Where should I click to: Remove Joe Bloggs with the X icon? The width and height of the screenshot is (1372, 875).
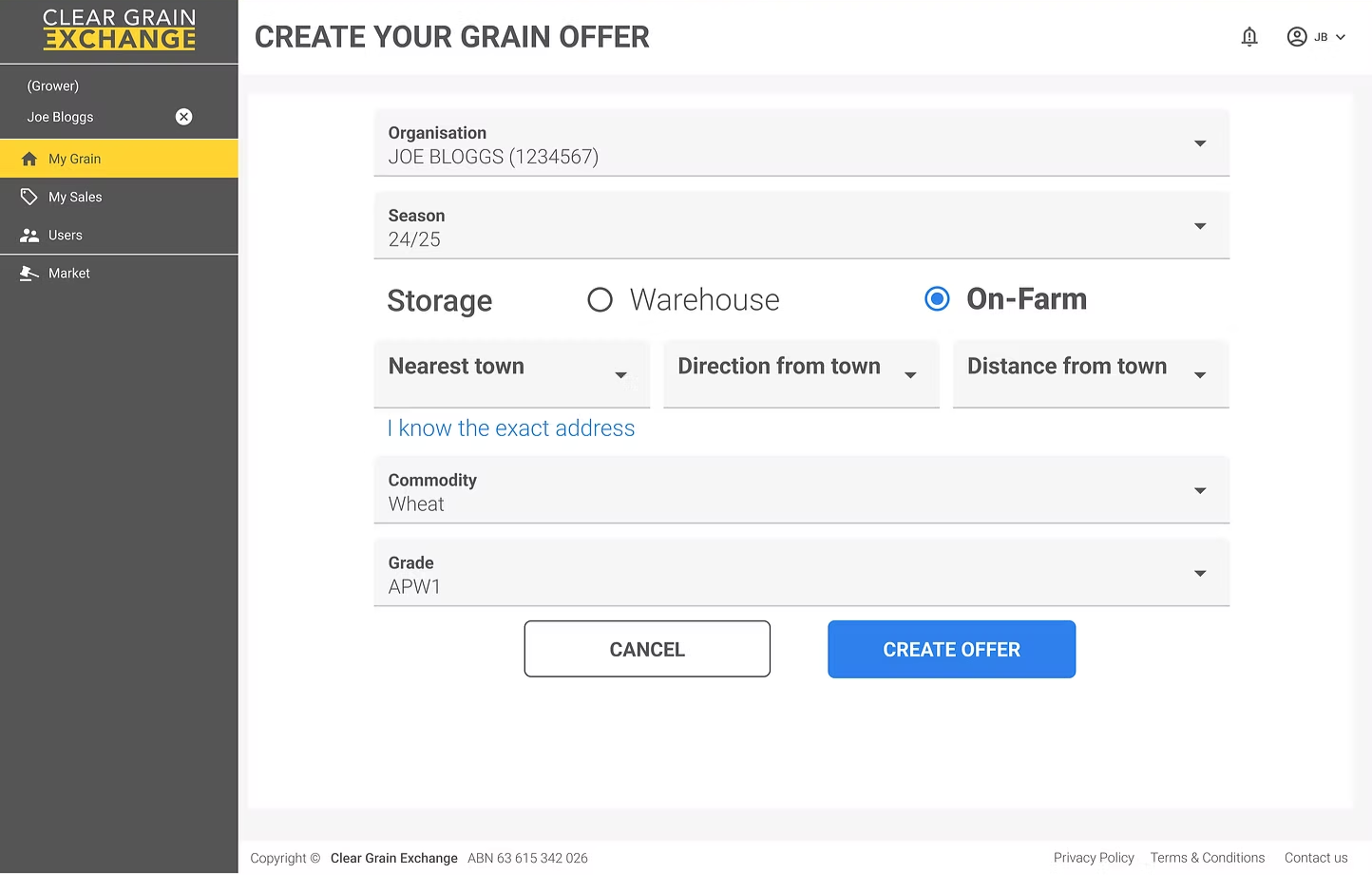point(184,117)
